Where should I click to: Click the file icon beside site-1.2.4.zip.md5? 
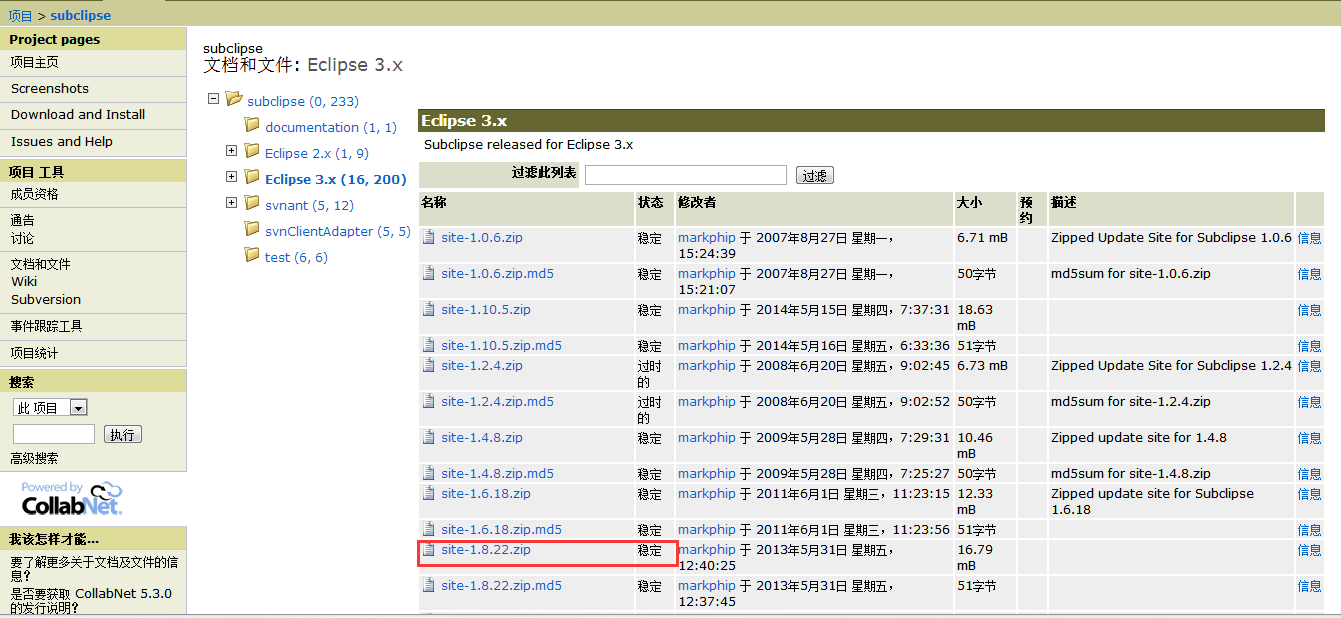pyautogui.click(x=429, y=402)
